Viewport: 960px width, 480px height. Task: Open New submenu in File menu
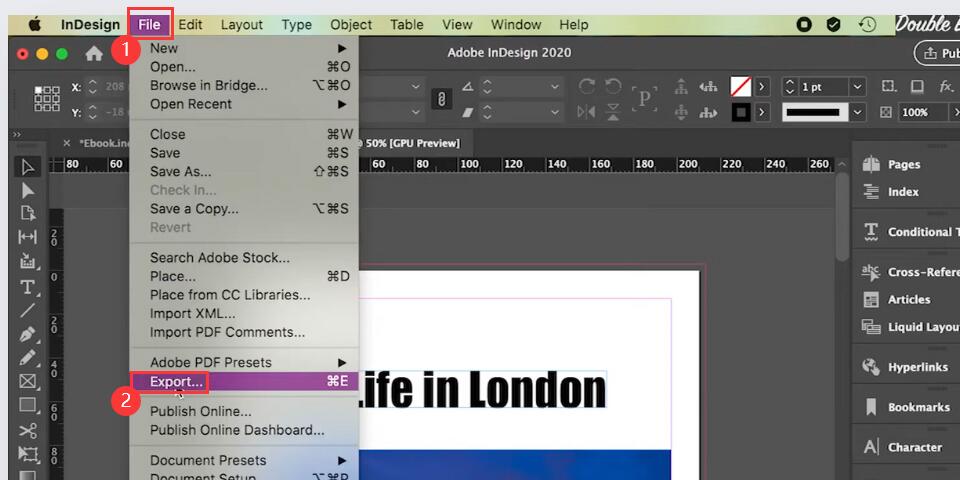point(244,48)
